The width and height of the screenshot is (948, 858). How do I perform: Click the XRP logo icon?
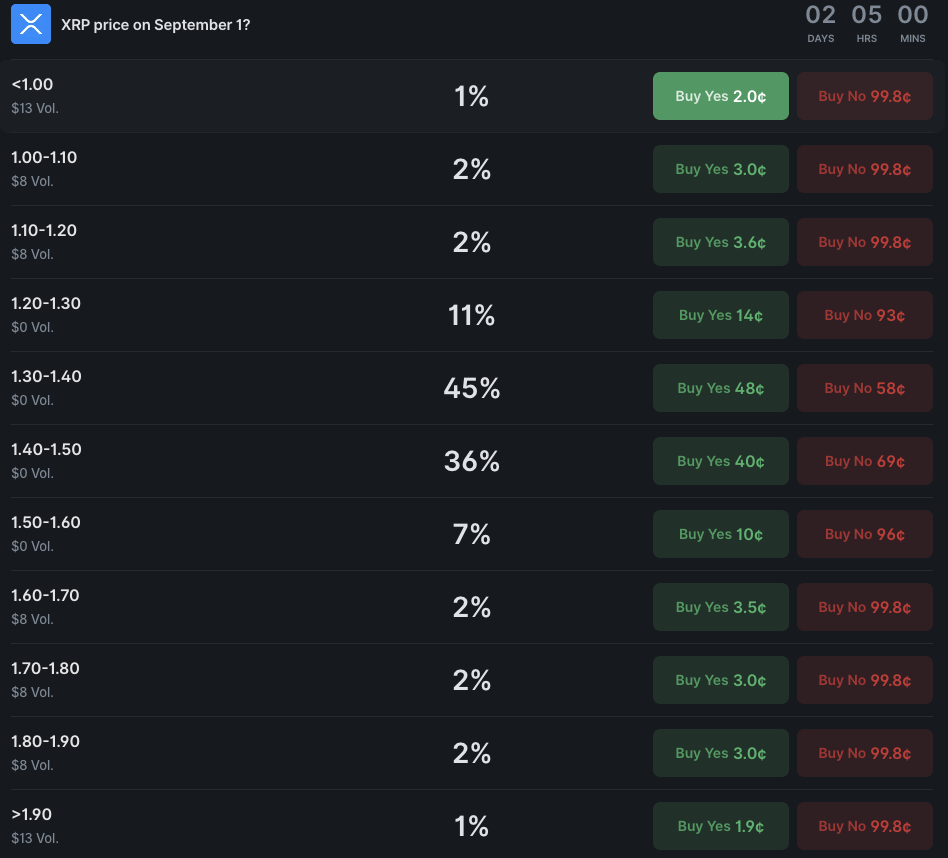point(31,24)
